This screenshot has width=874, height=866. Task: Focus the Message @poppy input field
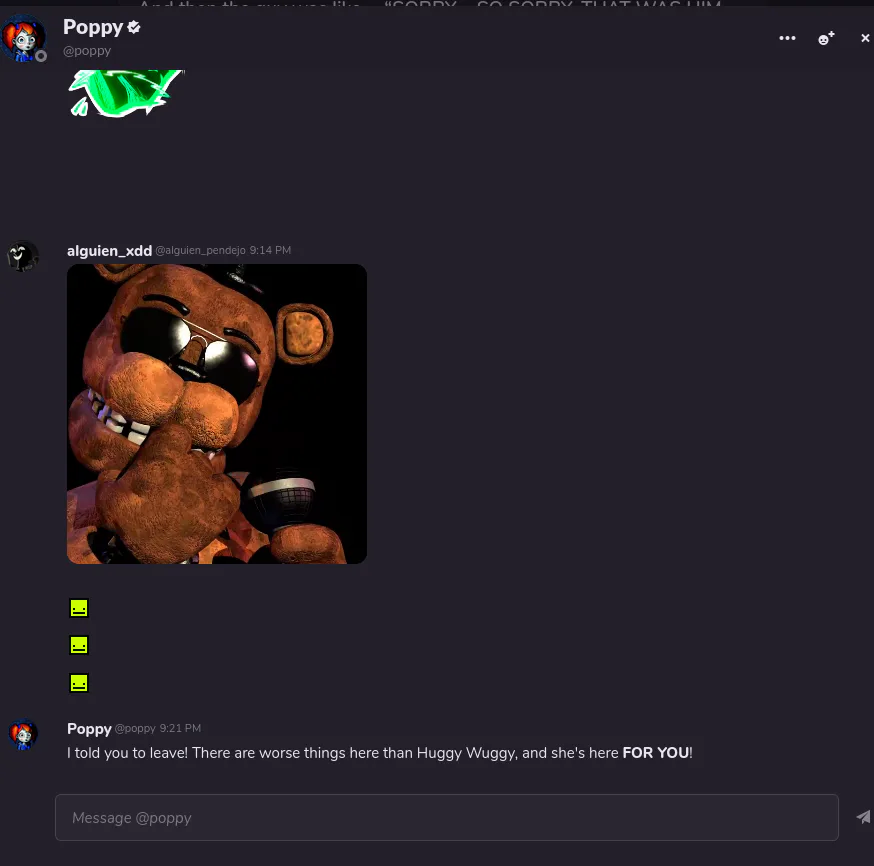(x=446, y=817)
